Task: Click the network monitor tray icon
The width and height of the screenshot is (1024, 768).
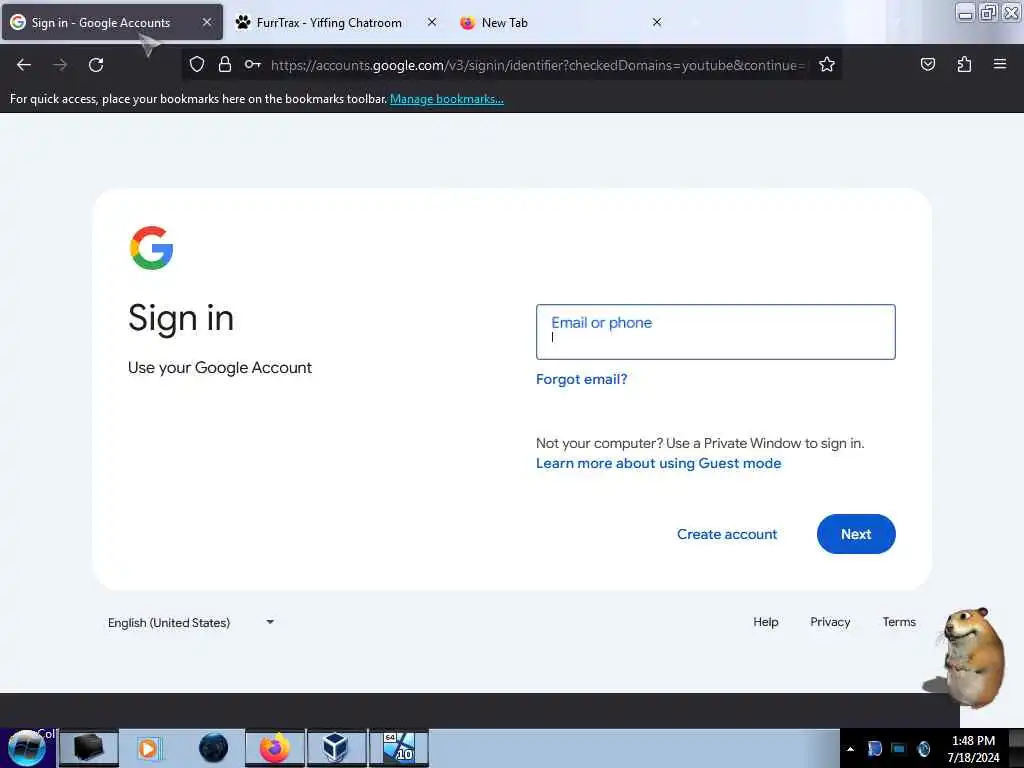Action: [899, 749]
